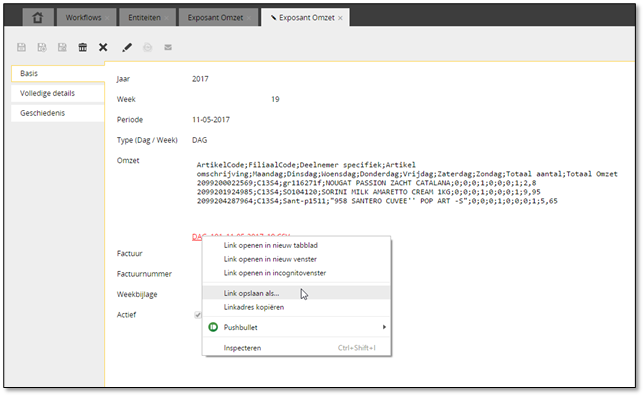Click the Weekbijlage label

tap(137, 295)
